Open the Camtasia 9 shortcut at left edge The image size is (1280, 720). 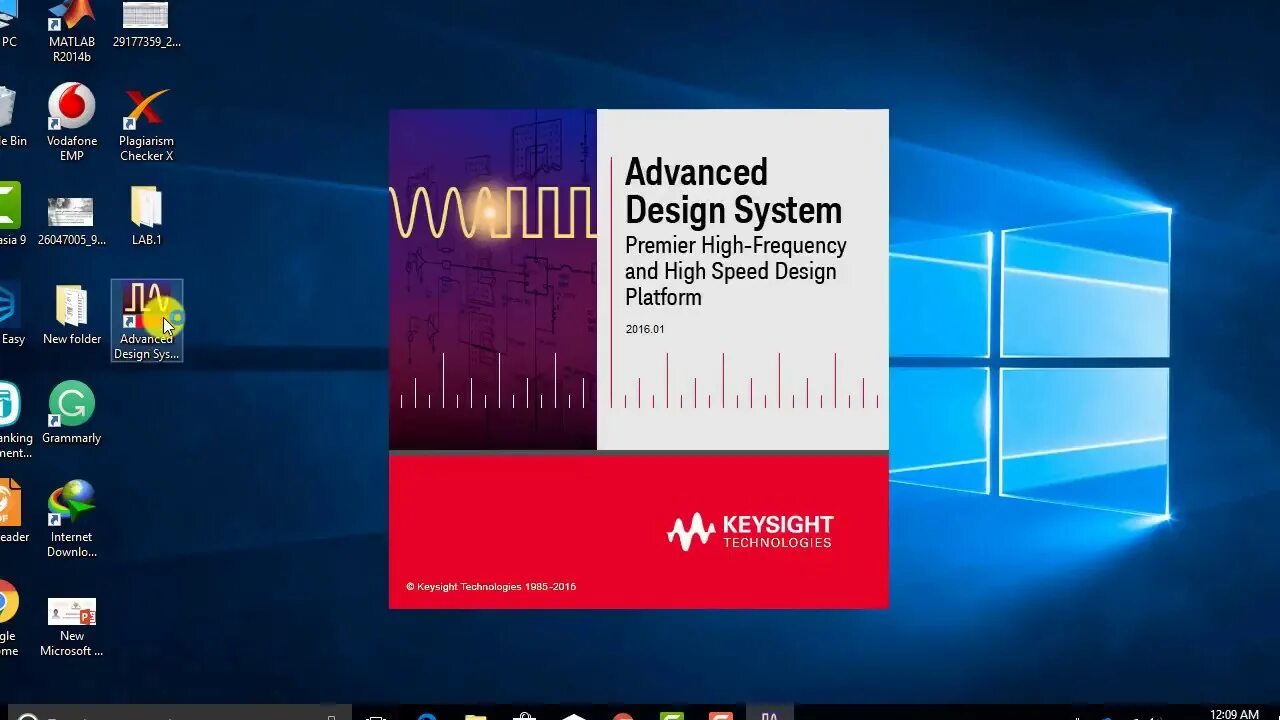click(x=12, y=215)
